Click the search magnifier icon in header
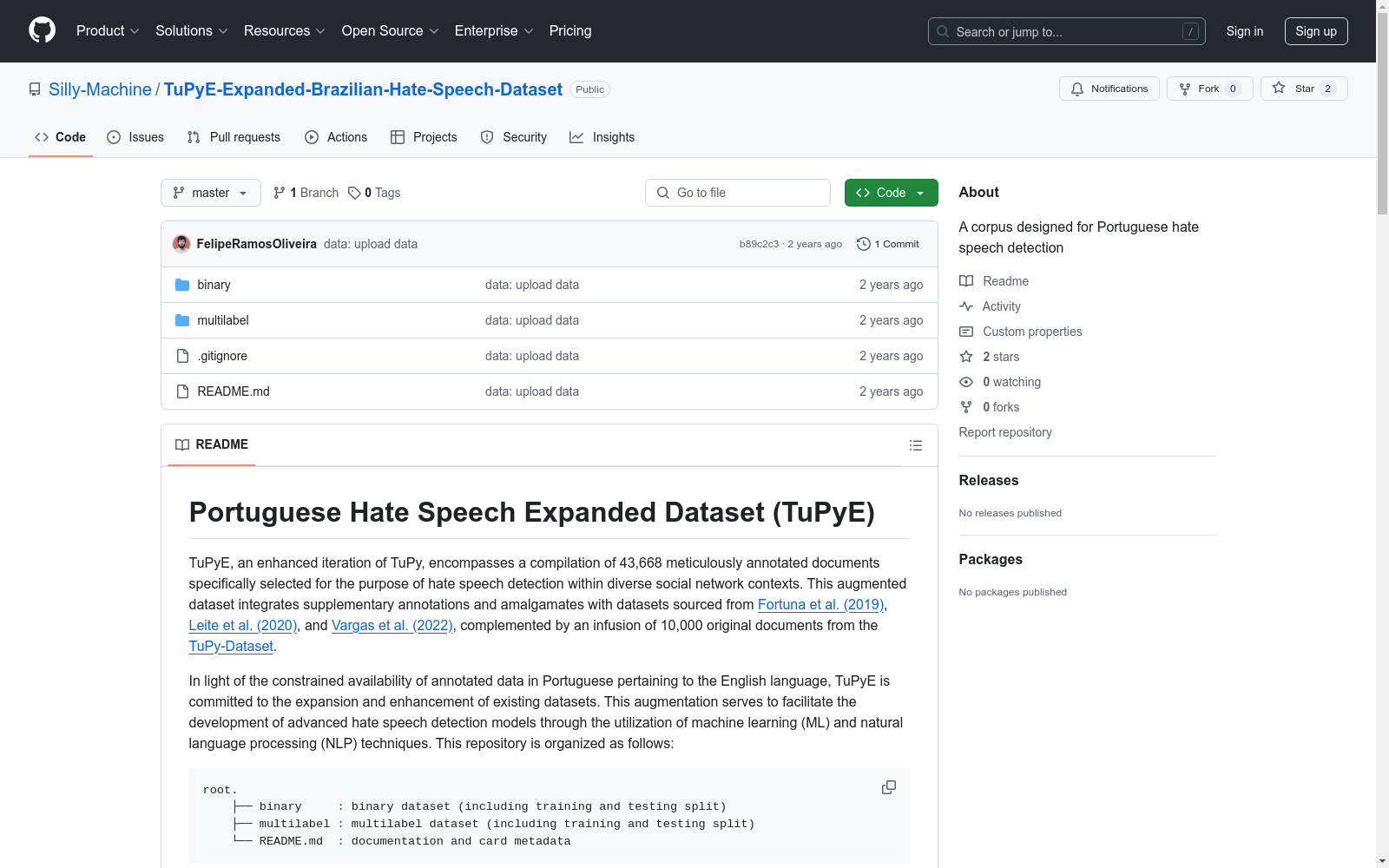Image resolution: width=1389 pixels, height=868 pixels. coord(943,31)
